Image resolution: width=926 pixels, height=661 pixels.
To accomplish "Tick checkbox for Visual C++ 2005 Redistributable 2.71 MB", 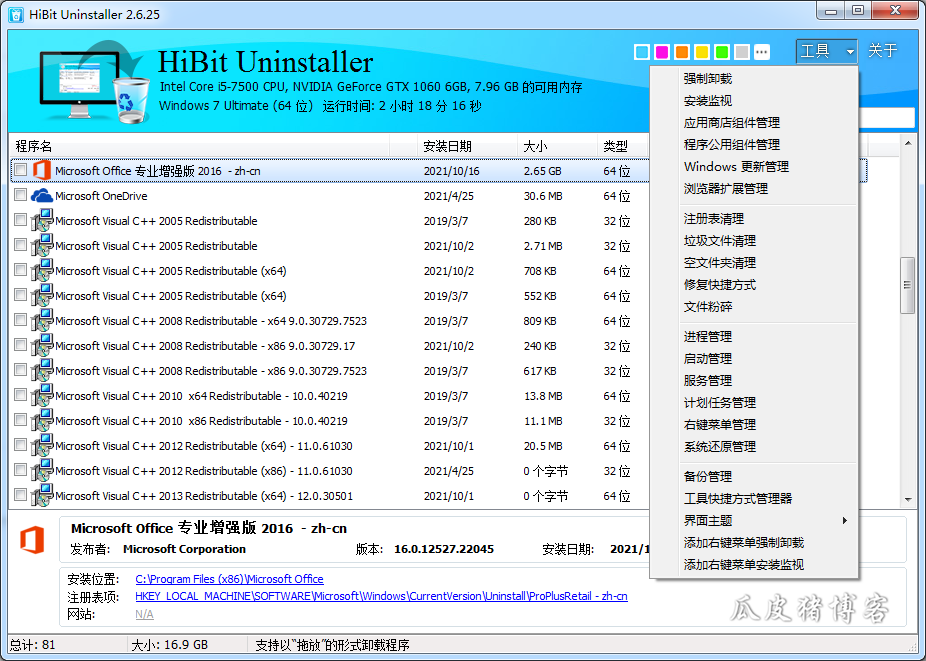I will (x=21, y=245).
